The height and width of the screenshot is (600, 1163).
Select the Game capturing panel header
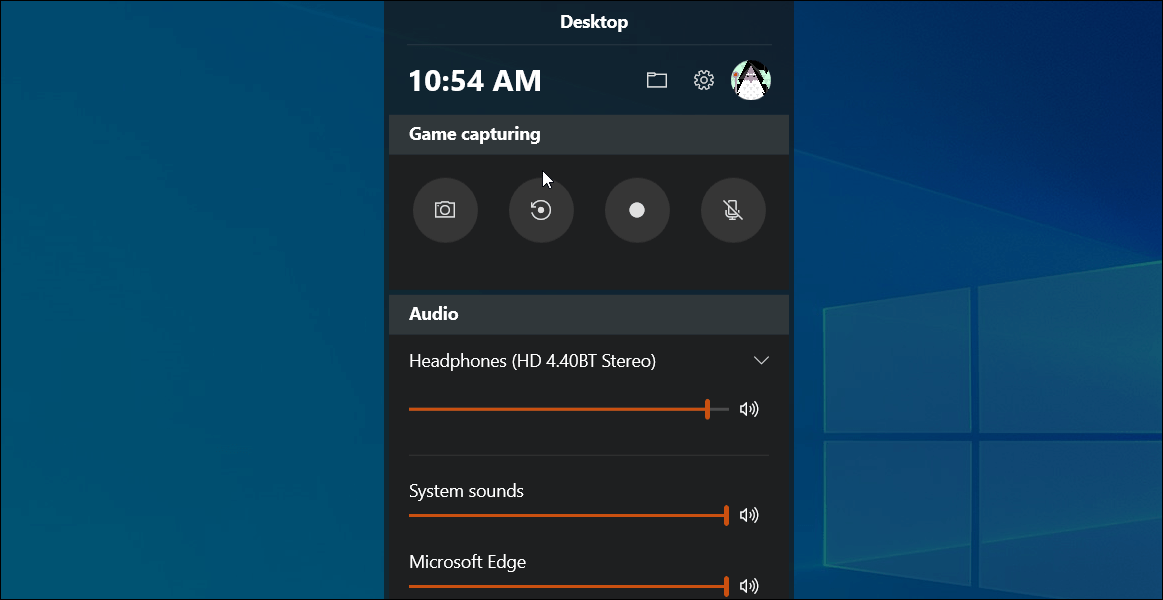pyautogui.click(x=473, y=133)
